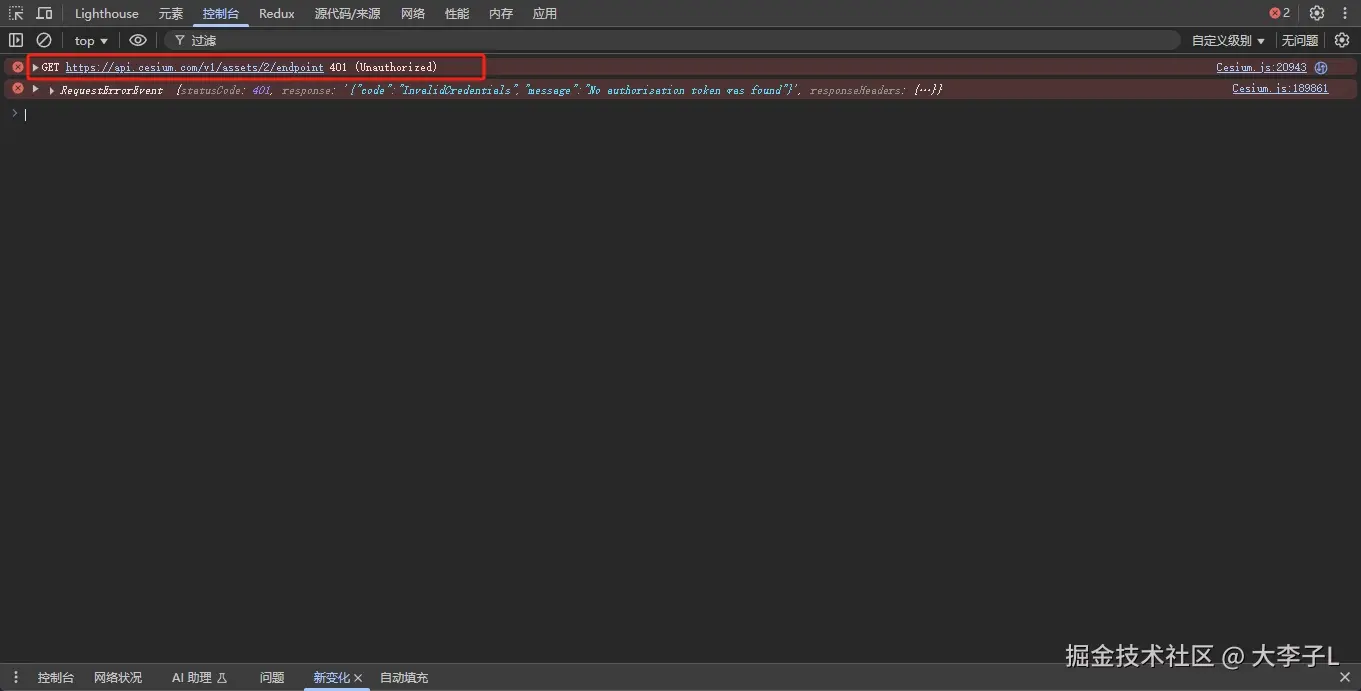Open source link Cesium.js:189861

pyautogui.click(x=1280, y=89)
